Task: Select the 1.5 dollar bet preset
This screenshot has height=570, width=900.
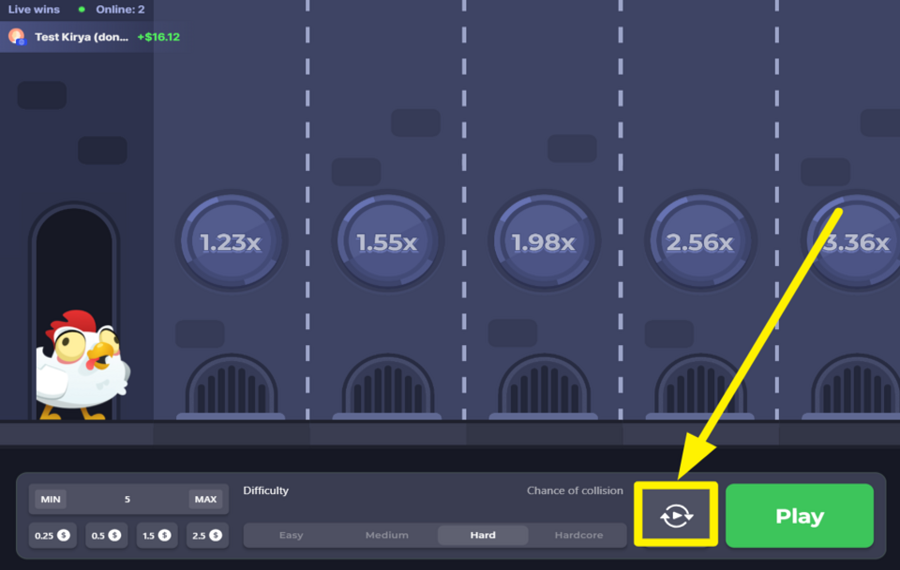Action: click(157, 535)
